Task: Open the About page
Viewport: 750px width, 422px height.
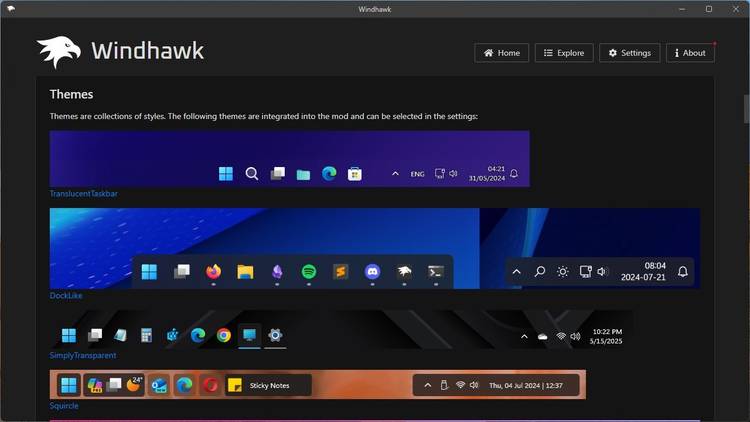Action: pos(690,53)
